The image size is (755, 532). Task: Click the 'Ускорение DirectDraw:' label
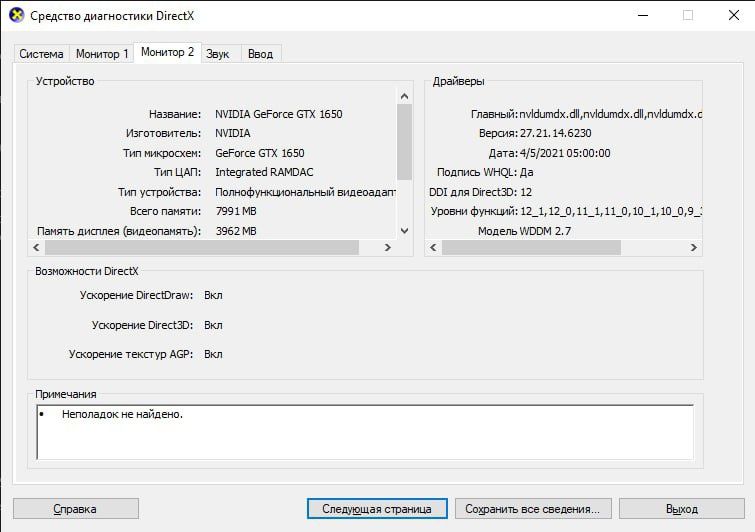pyautogui.click(x=136, y=295)
